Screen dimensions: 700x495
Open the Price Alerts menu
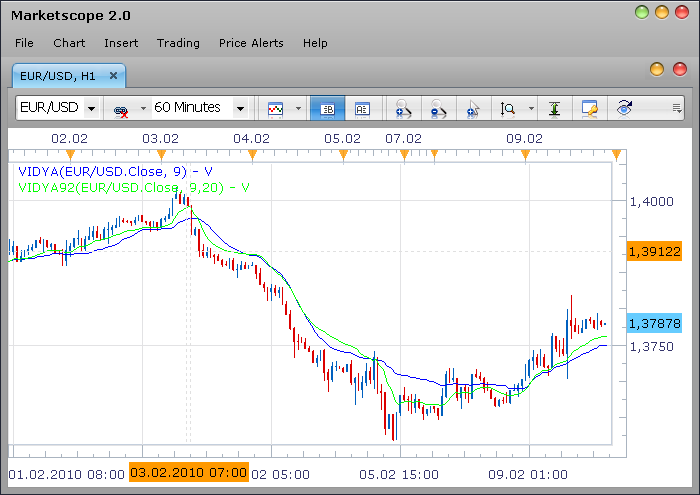[x=251, y=43]
